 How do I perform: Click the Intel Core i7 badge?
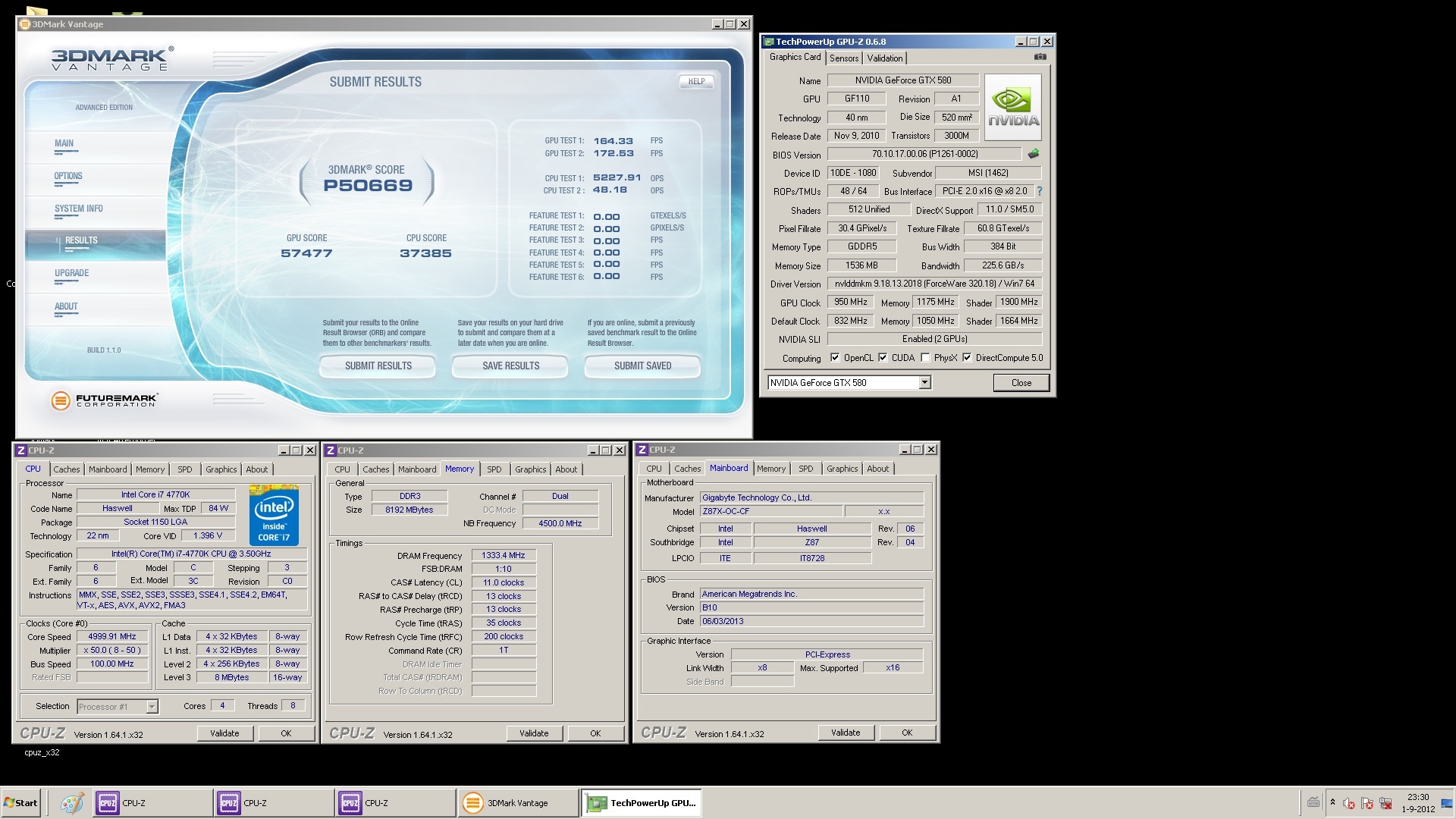274,515
